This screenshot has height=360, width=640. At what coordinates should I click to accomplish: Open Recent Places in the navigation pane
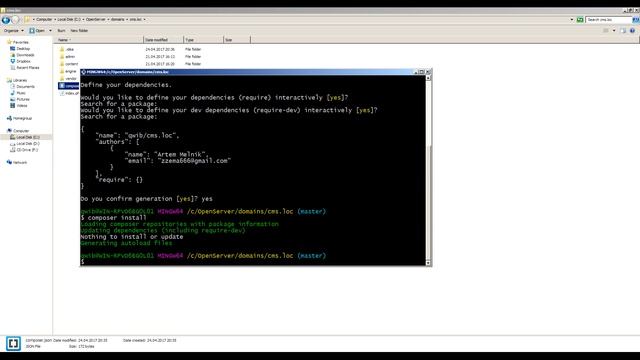point(25,68)
